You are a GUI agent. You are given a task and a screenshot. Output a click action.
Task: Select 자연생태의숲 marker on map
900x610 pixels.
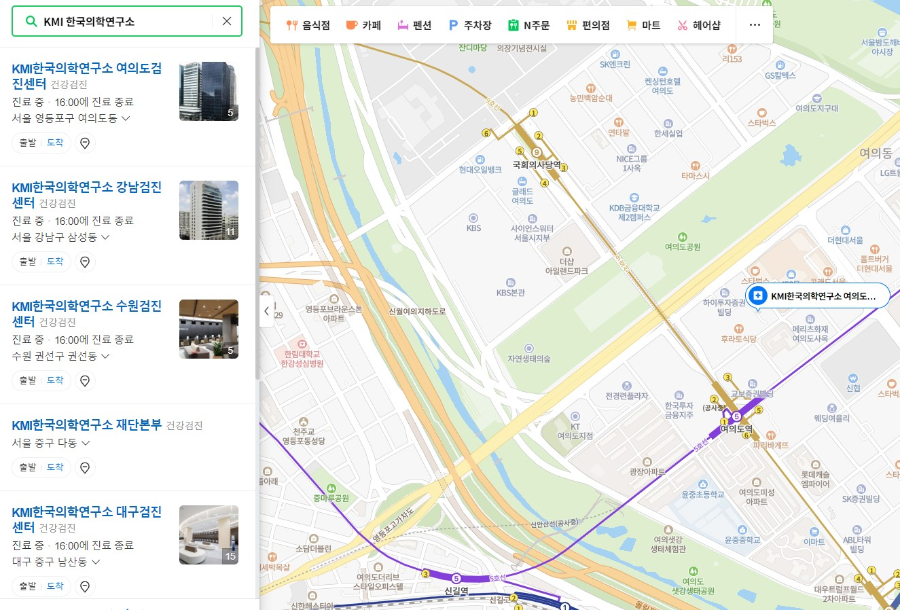[529, 353]
